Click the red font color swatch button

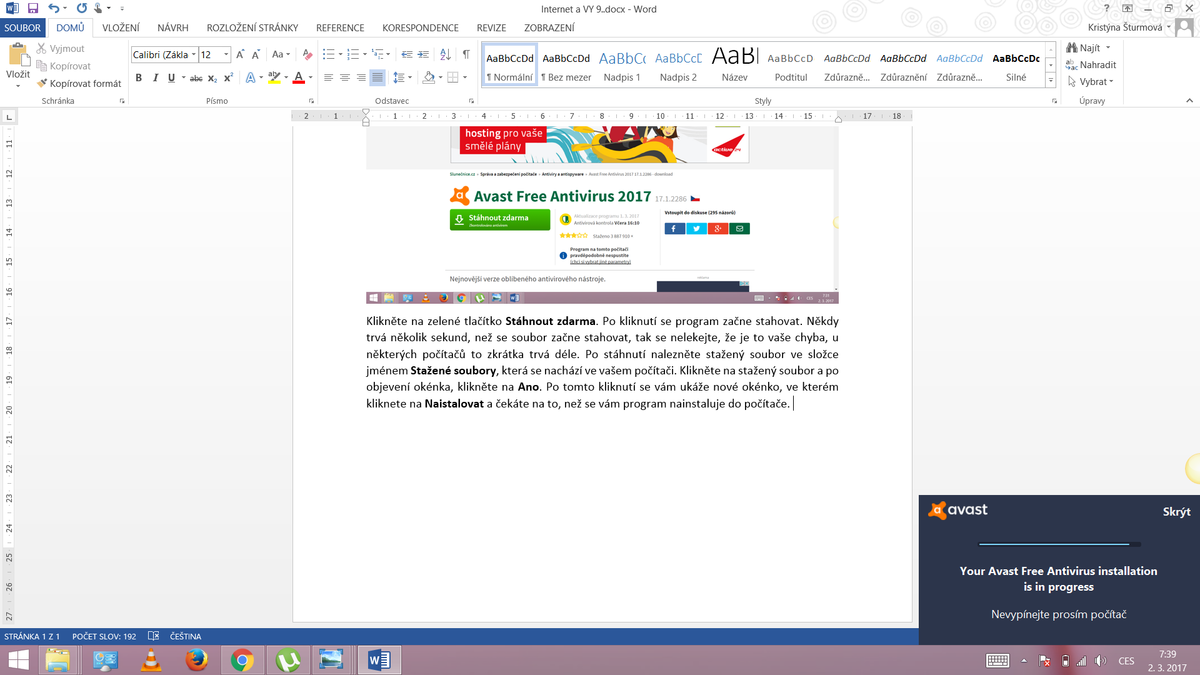[298, 78]
